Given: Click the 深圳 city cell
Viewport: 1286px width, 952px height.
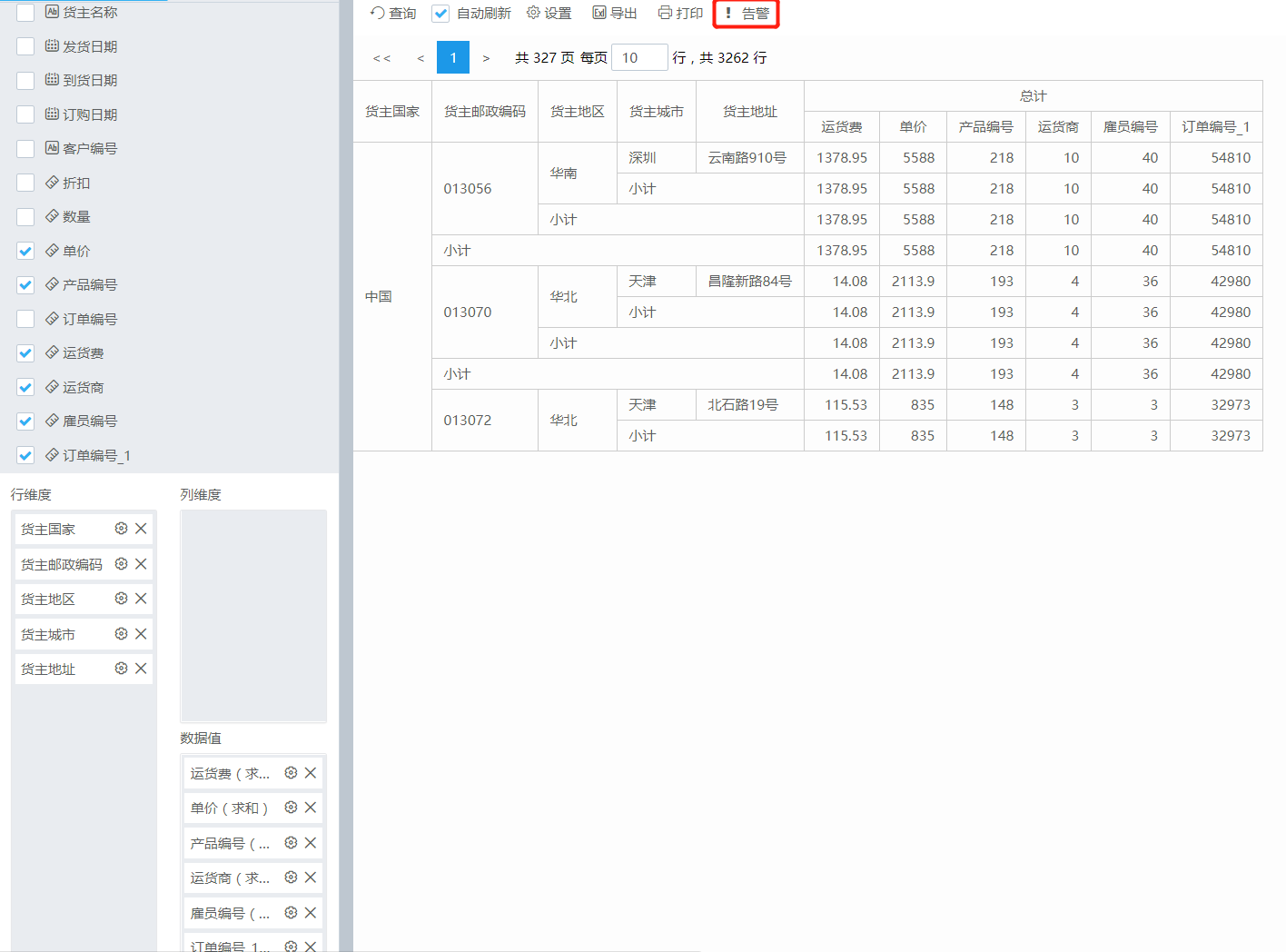Looking at the screenshot, I should coord(657,158).
